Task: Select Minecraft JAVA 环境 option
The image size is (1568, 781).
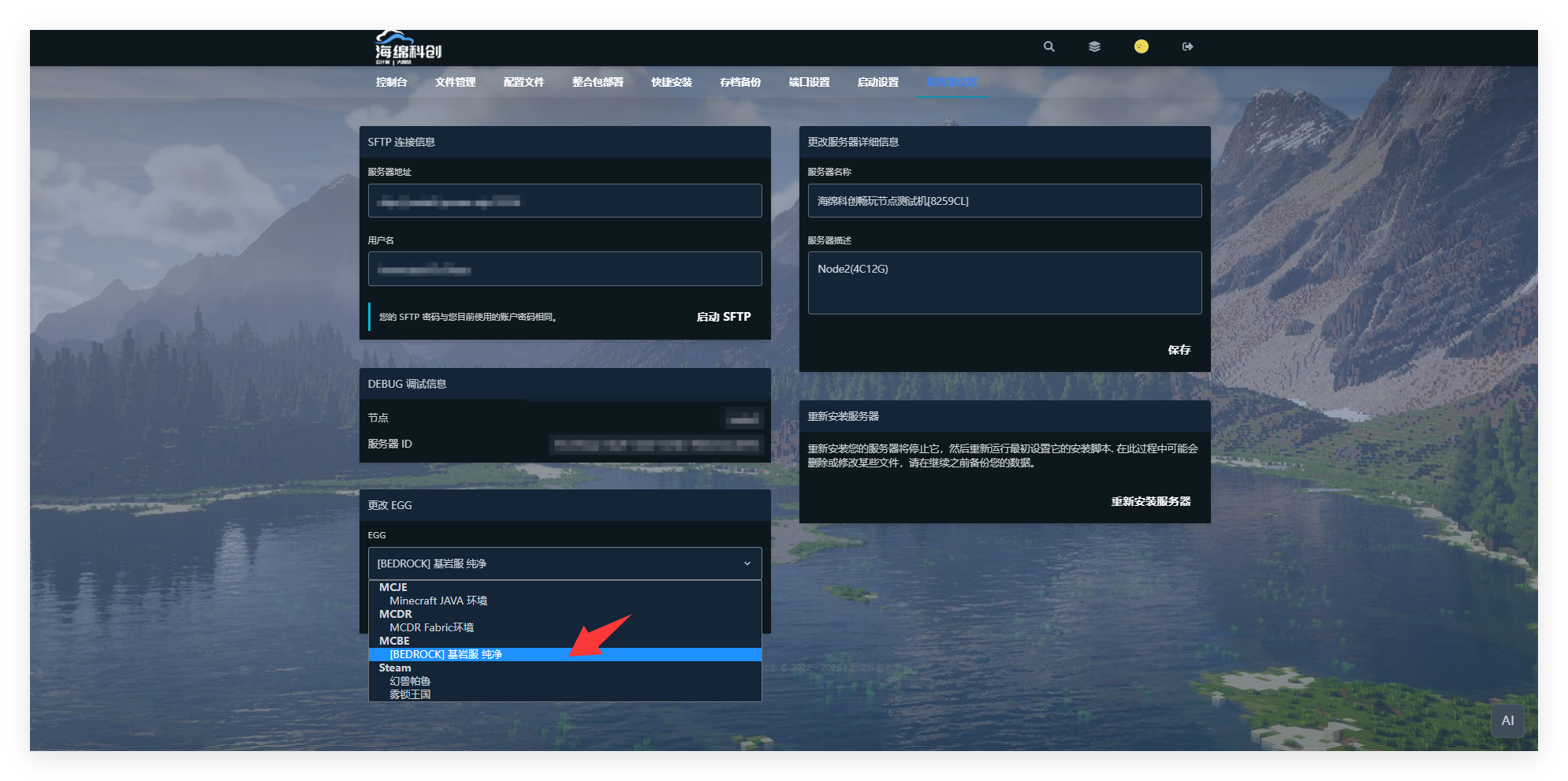Action: click(x=438, y=601)
